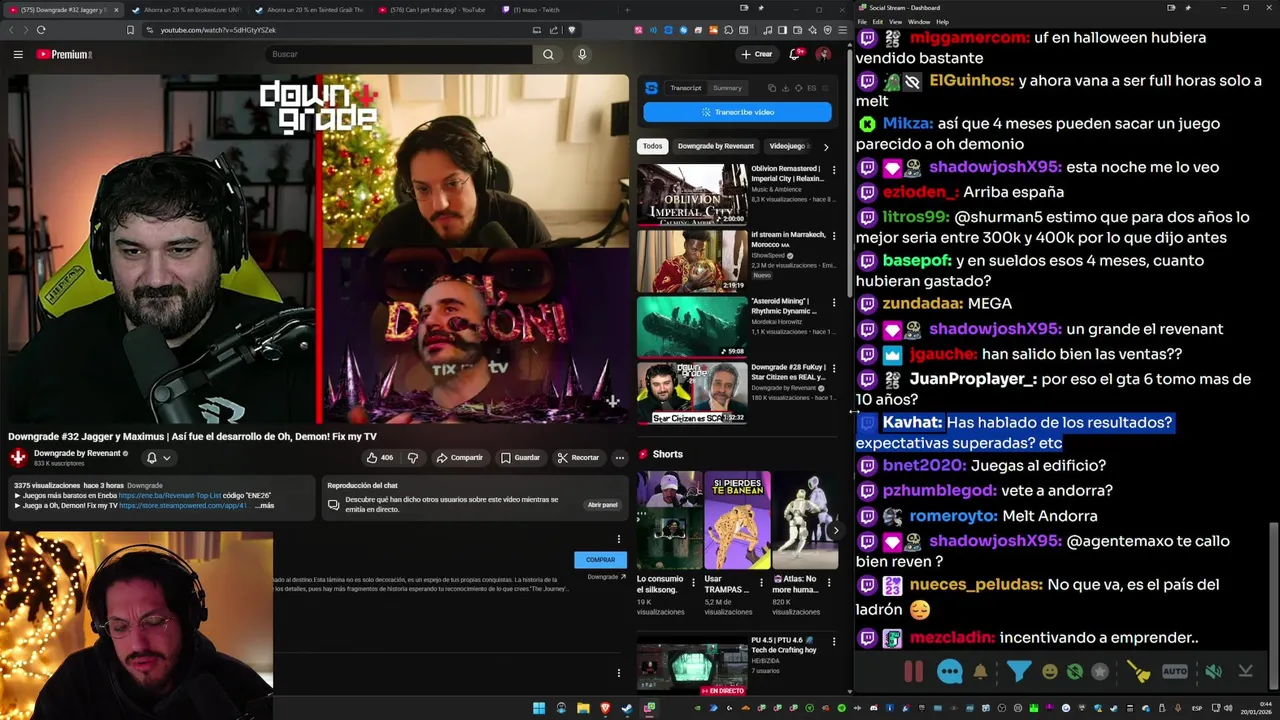1280x720 pixels.
Task: Start voice search with the microphone icon
Action: click(582, 54)
